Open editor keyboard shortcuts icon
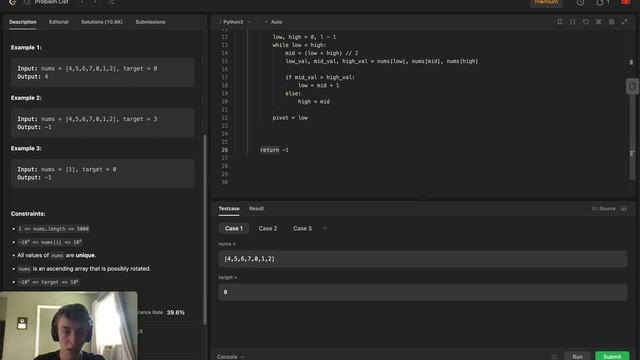 click(x=598, y=22)
